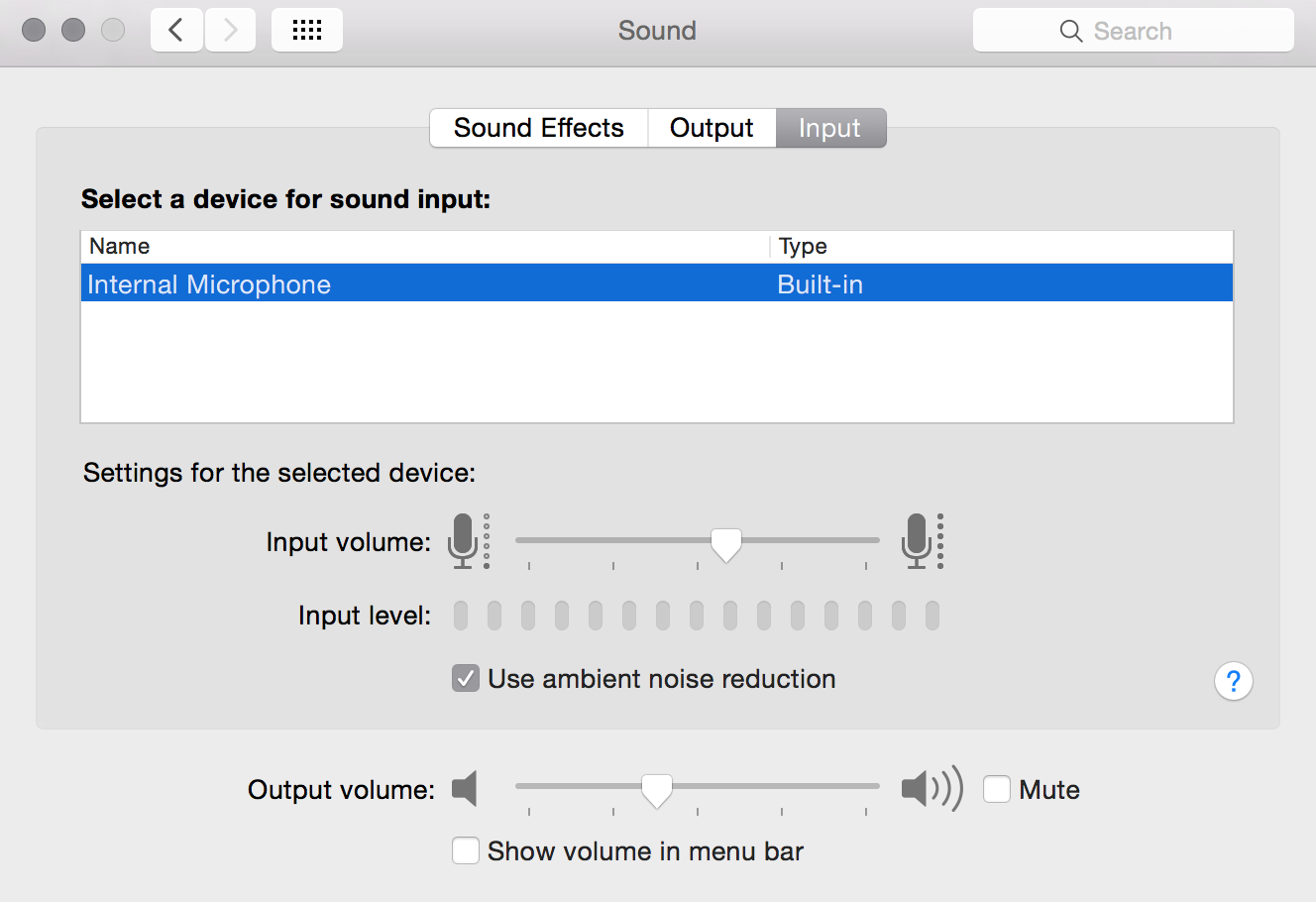
Task: Enable Show volume in menu bar
Action: [x=466, y=851]
